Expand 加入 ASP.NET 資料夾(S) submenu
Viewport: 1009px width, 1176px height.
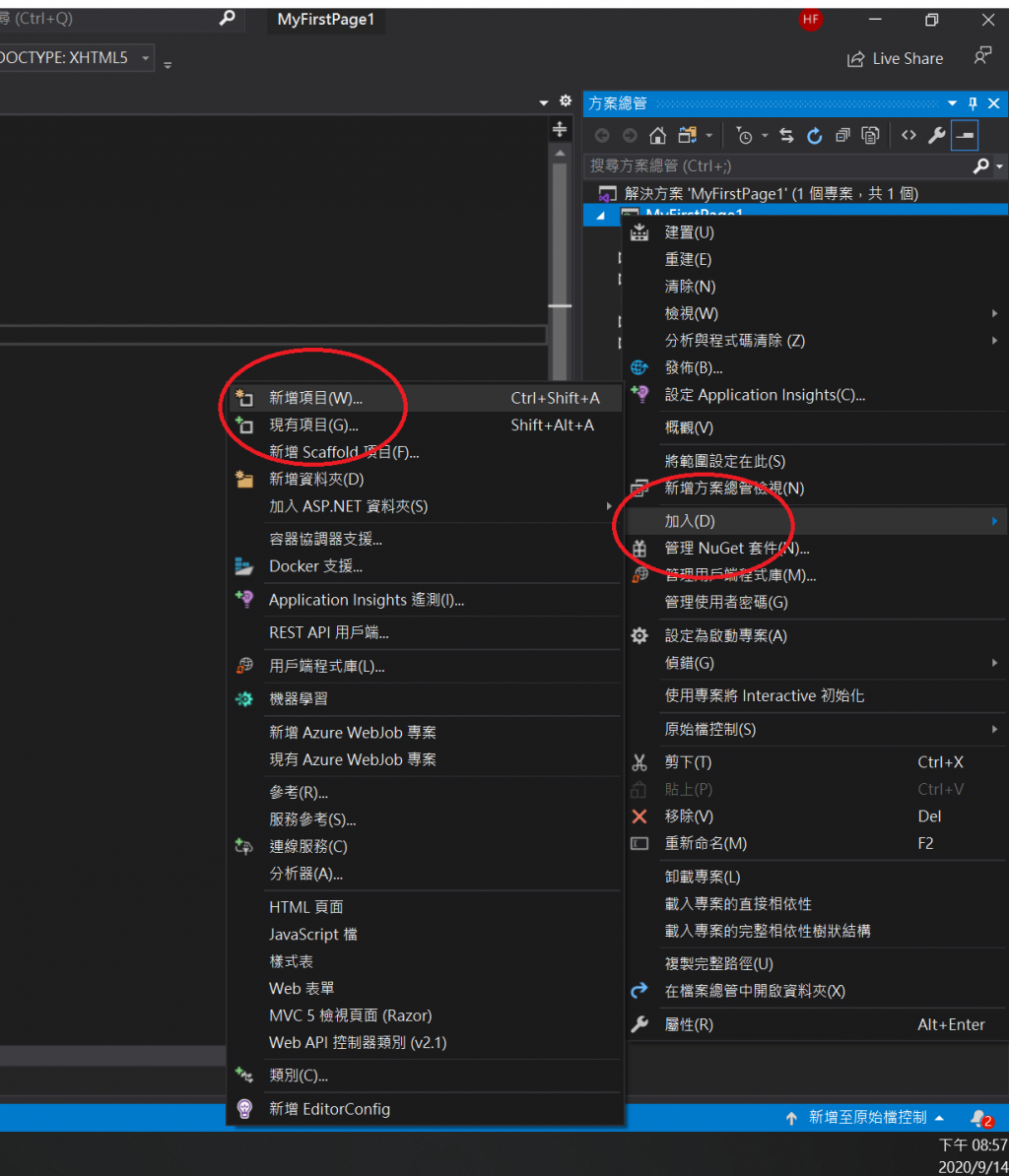click(425, 506)
